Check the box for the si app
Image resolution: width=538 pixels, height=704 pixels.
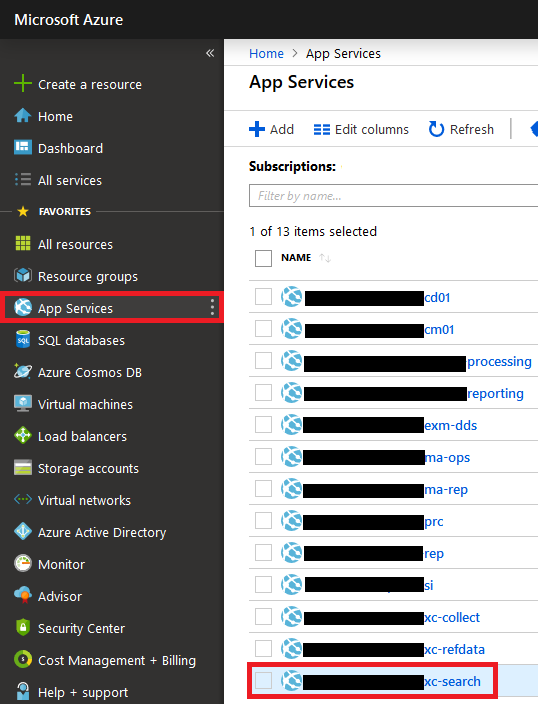(263, 584)
